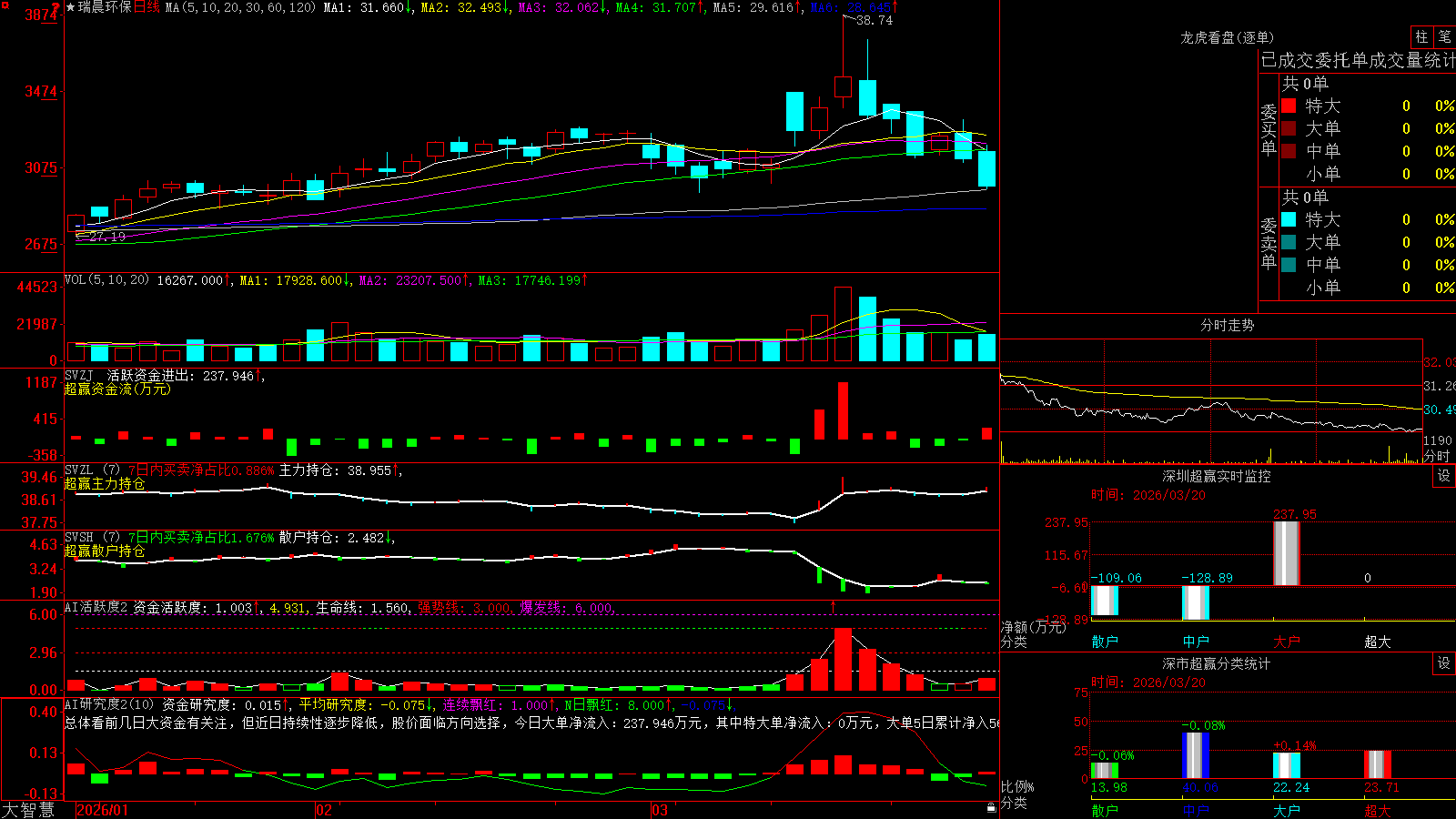Open 设 settings for 深市超赢分类统计
The height and width of the screenshot is (819, 1456).
tap(1444, 663)
